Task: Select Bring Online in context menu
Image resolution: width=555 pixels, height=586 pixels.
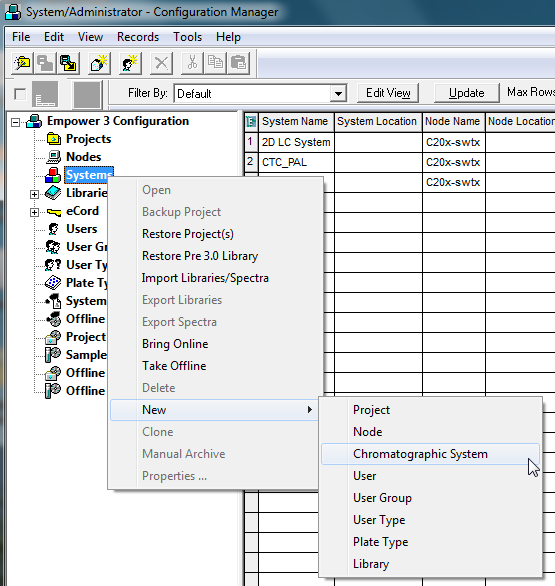Action: 216,344
